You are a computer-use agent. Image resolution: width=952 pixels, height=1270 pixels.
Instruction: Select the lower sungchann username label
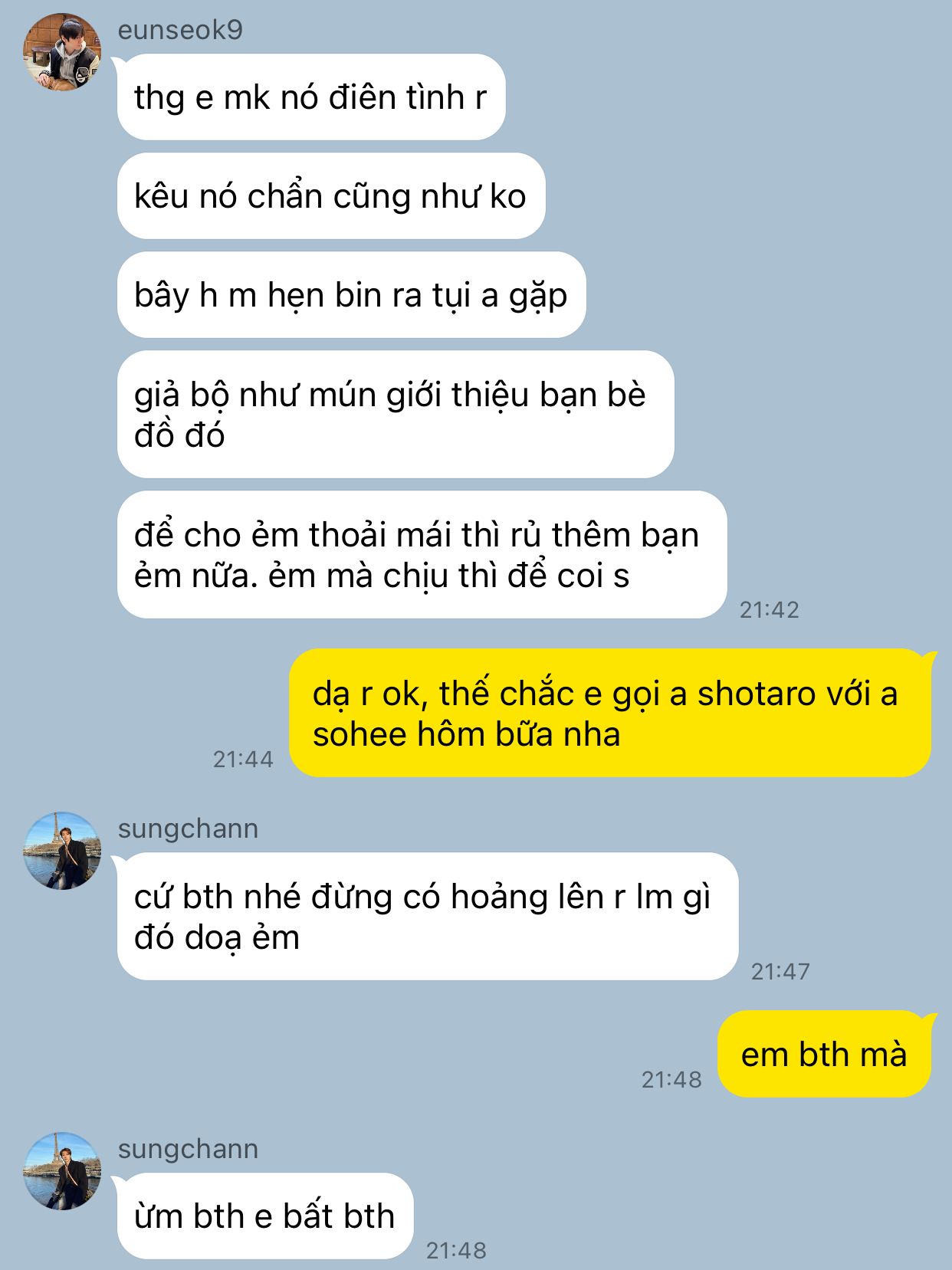point(188,1149)
